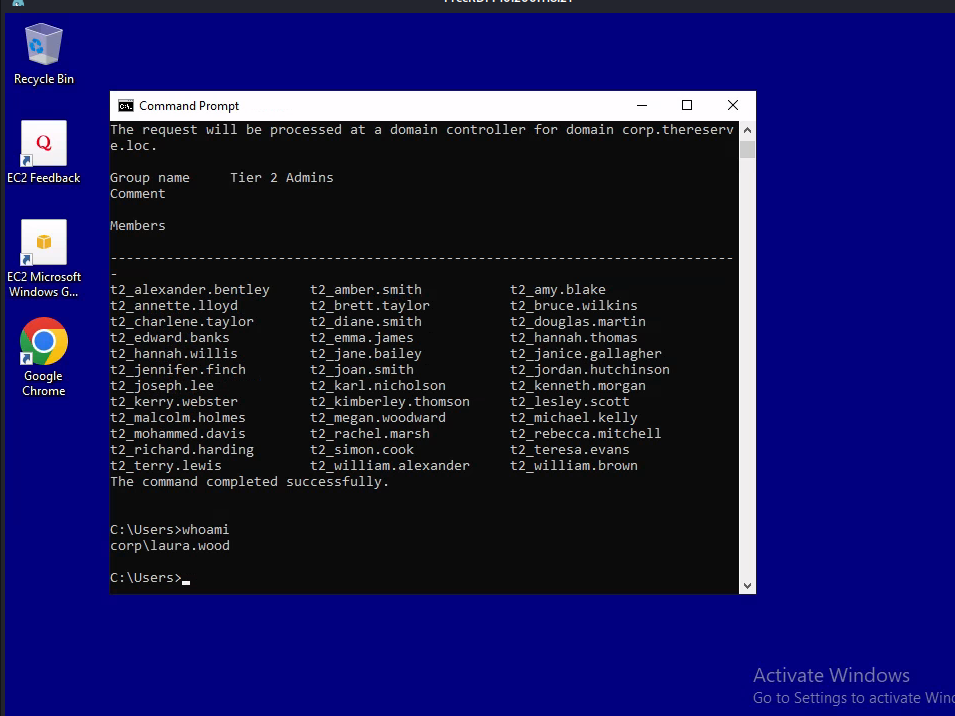Click the 'Comment' line in output
955x716 pixels.
point(138,194)
